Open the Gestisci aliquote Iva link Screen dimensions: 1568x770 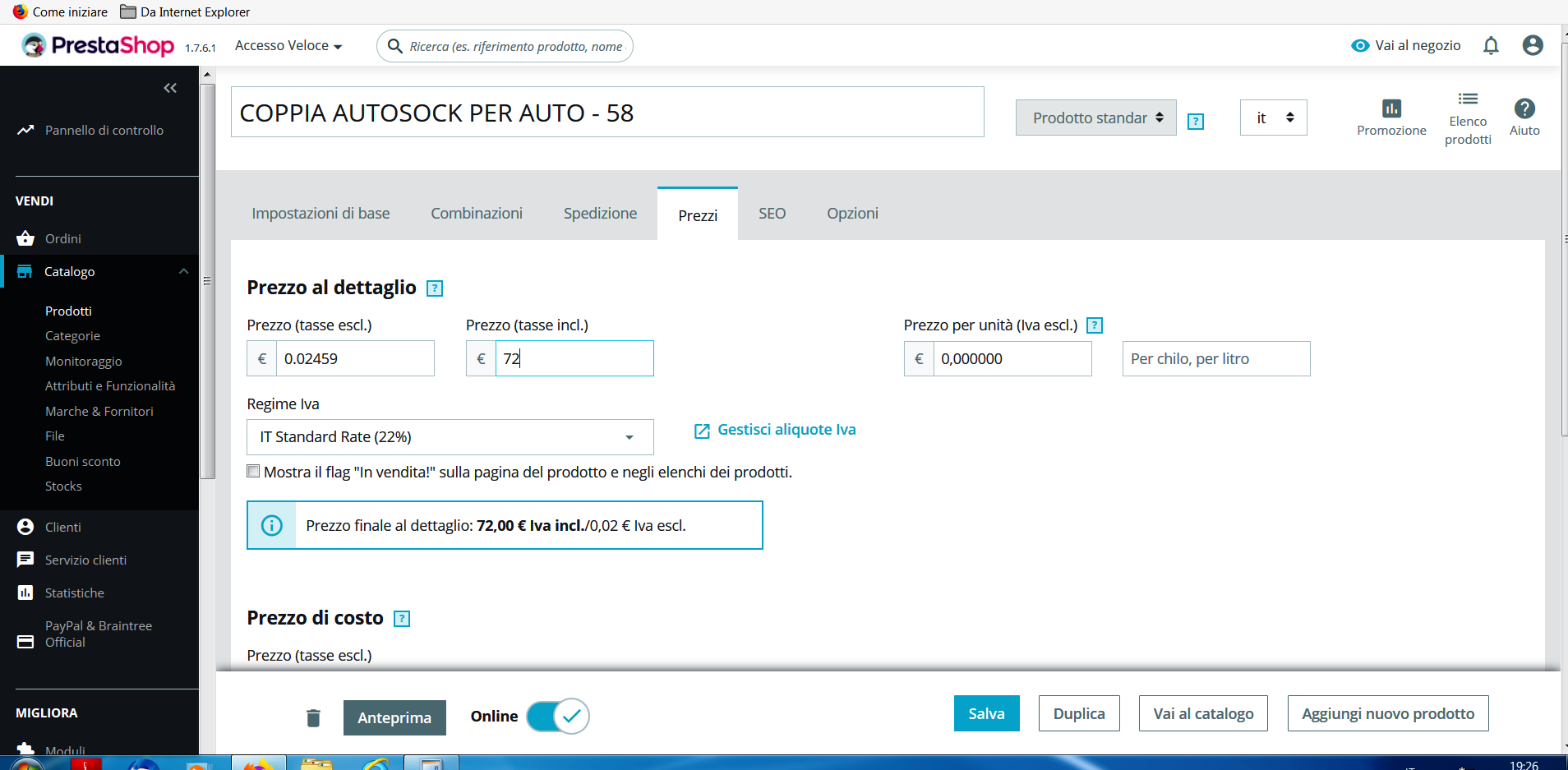tap(775, 430)
